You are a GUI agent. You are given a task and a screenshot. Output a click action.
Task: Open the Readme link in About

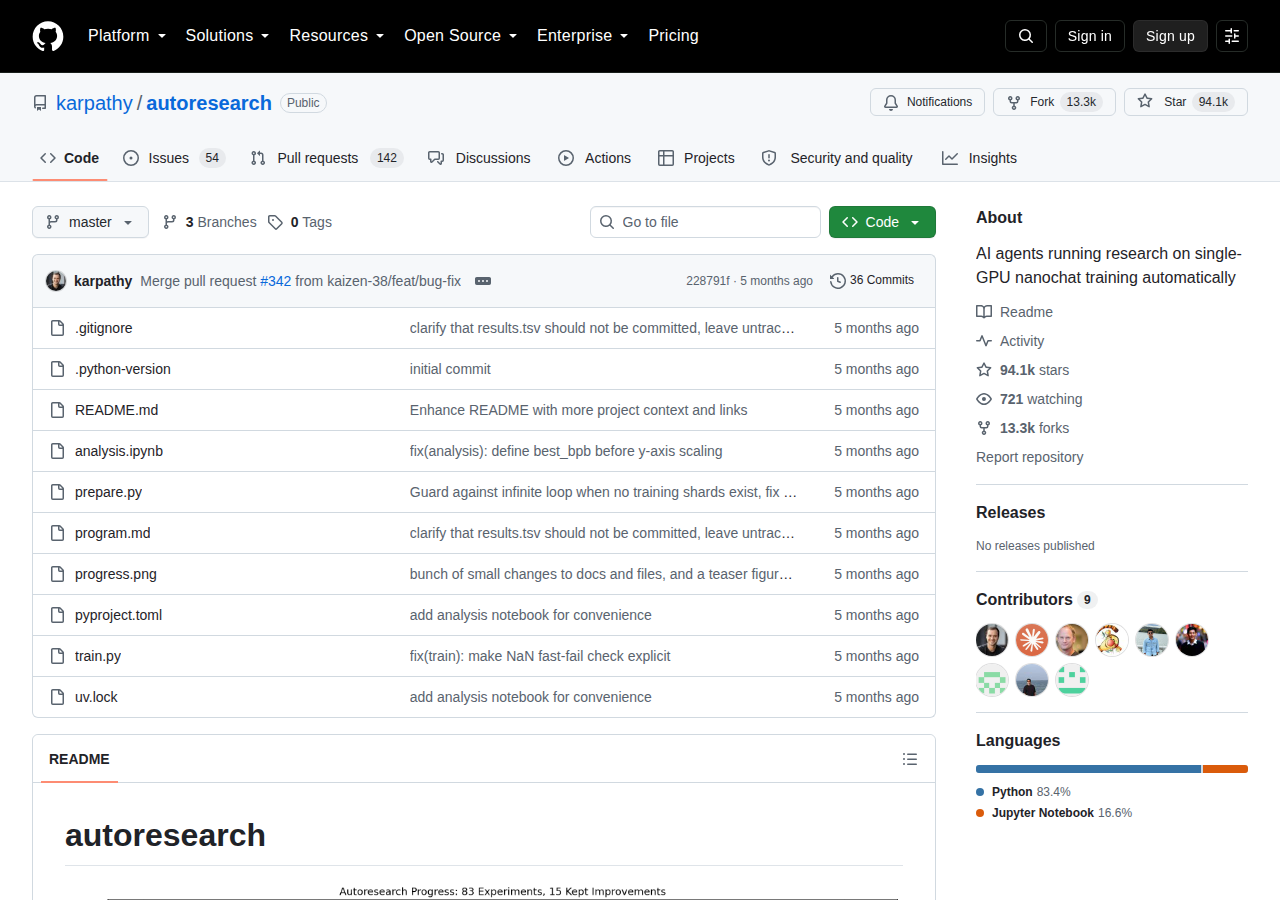click(1014, 312)
